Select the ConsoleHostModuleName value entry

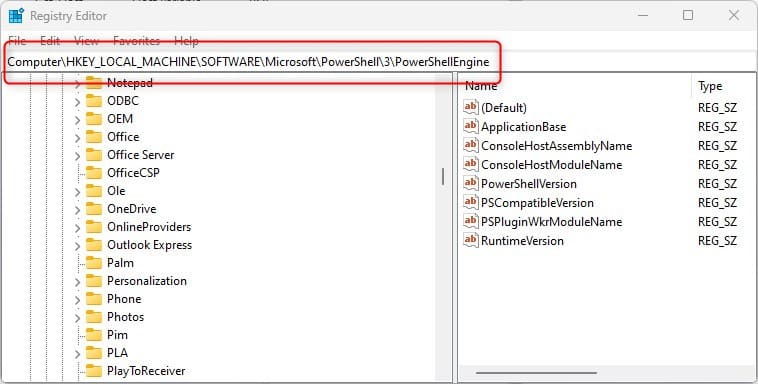(x=552, y=165)
